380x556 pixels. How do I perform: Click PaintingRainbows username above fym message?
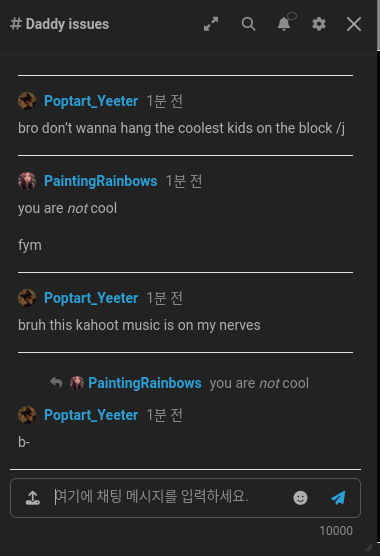(x=101, y=181)
